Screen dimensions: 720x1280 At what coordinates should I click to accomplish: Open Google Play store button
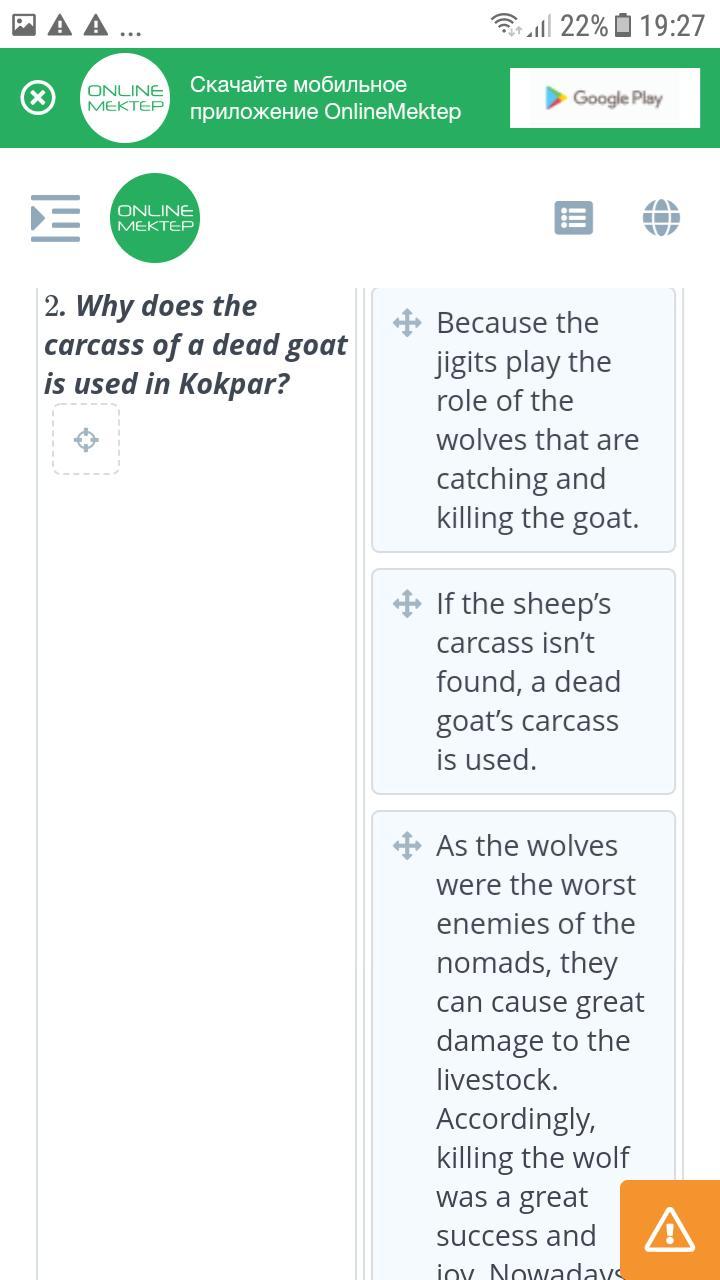point(604,98)
